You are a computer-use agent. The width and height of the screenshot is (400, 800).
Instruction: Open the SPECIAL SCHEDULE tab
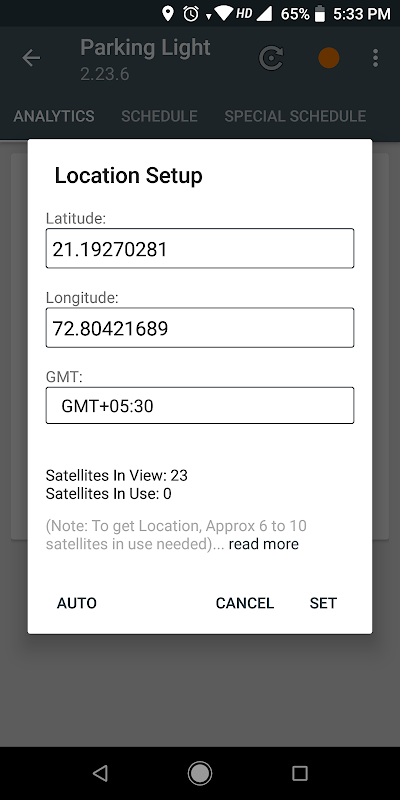[295, 116]
